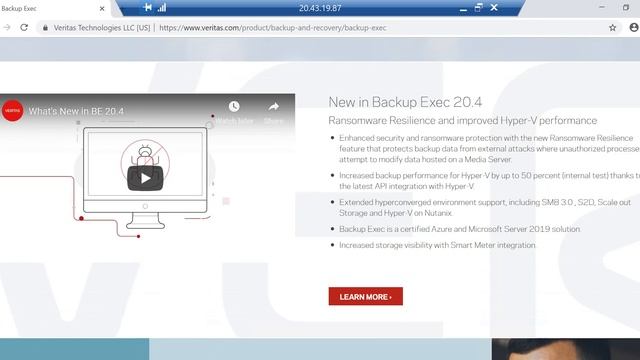Viewport: 640px width, 360px height.
Task: Maximize the outer browser window
Action: pos(626,7)
